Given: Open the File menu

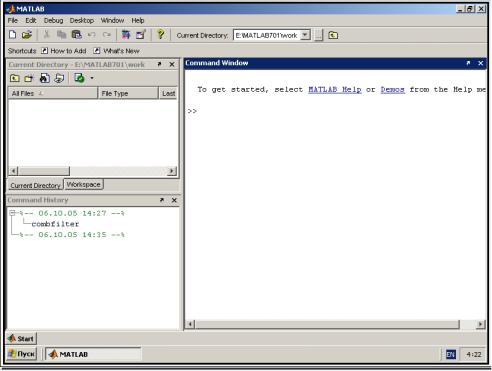Looking at the screenshot, I should click(13, 21).
